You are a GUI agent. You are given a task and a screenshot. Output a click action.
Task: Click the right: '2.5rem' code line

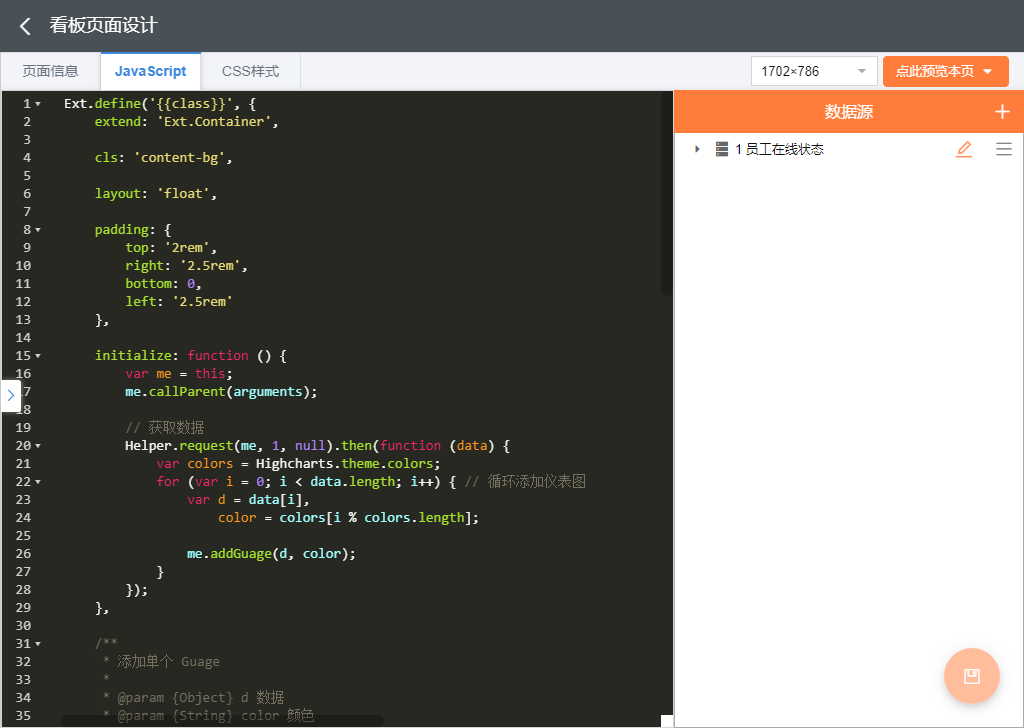186,266
